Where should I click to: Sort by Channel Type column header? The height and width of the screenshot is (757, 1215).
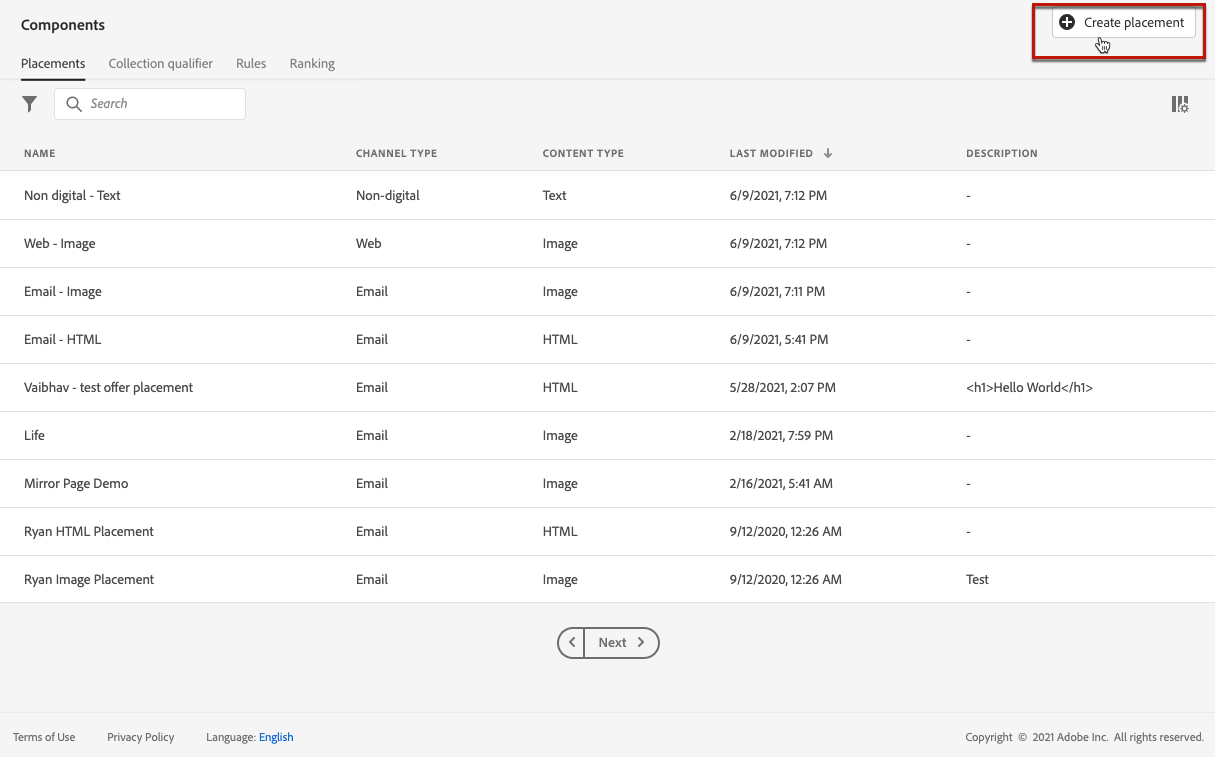[x=396, y=154]
